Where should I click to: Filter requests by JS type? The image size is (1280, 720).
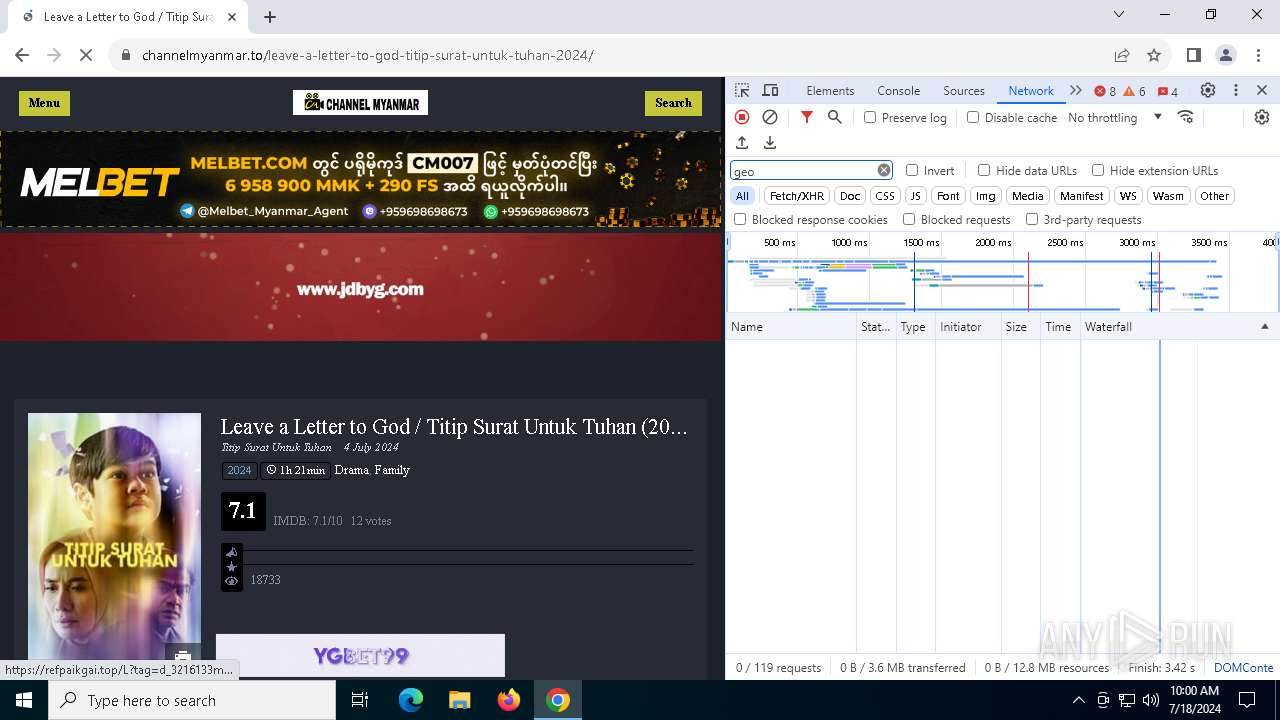tap(916, 196)
